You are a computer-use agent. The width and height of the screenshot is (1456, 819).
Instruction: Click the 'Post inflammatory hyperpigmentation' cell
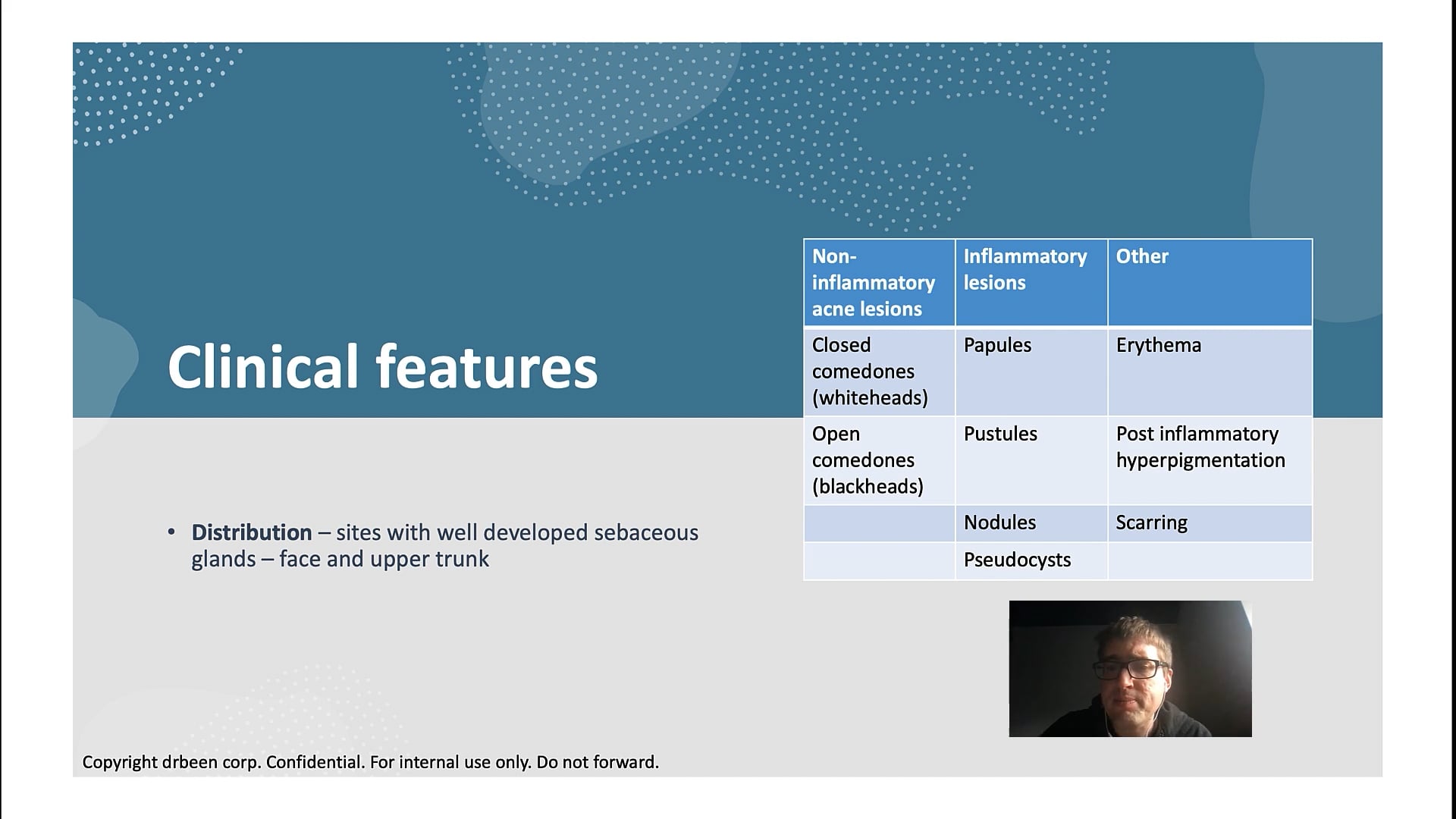pyautogui.click(x=1210, y=460)
